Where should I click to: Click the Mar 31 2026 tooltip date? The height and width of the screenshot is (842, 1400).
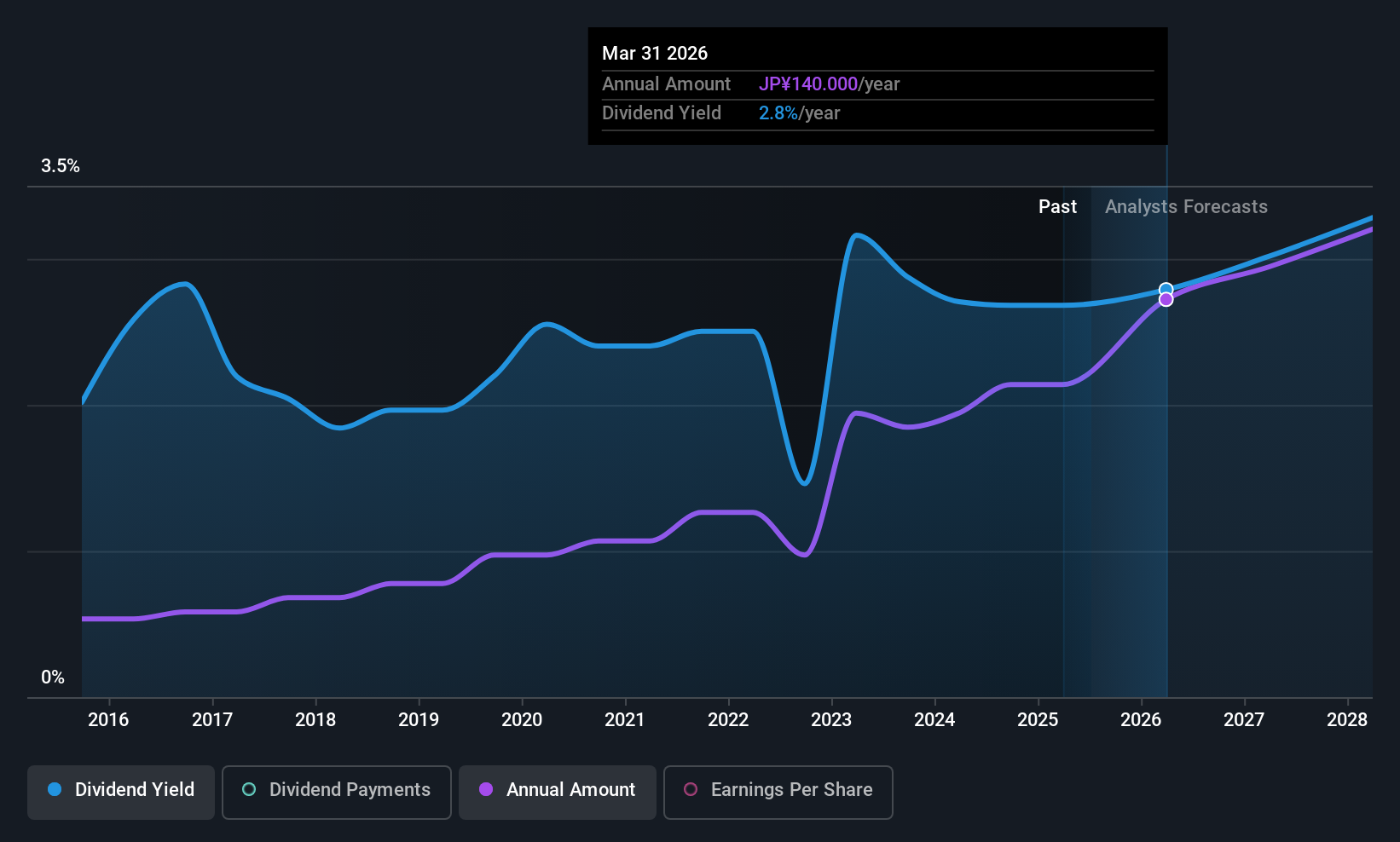click(x=655, y=54)
